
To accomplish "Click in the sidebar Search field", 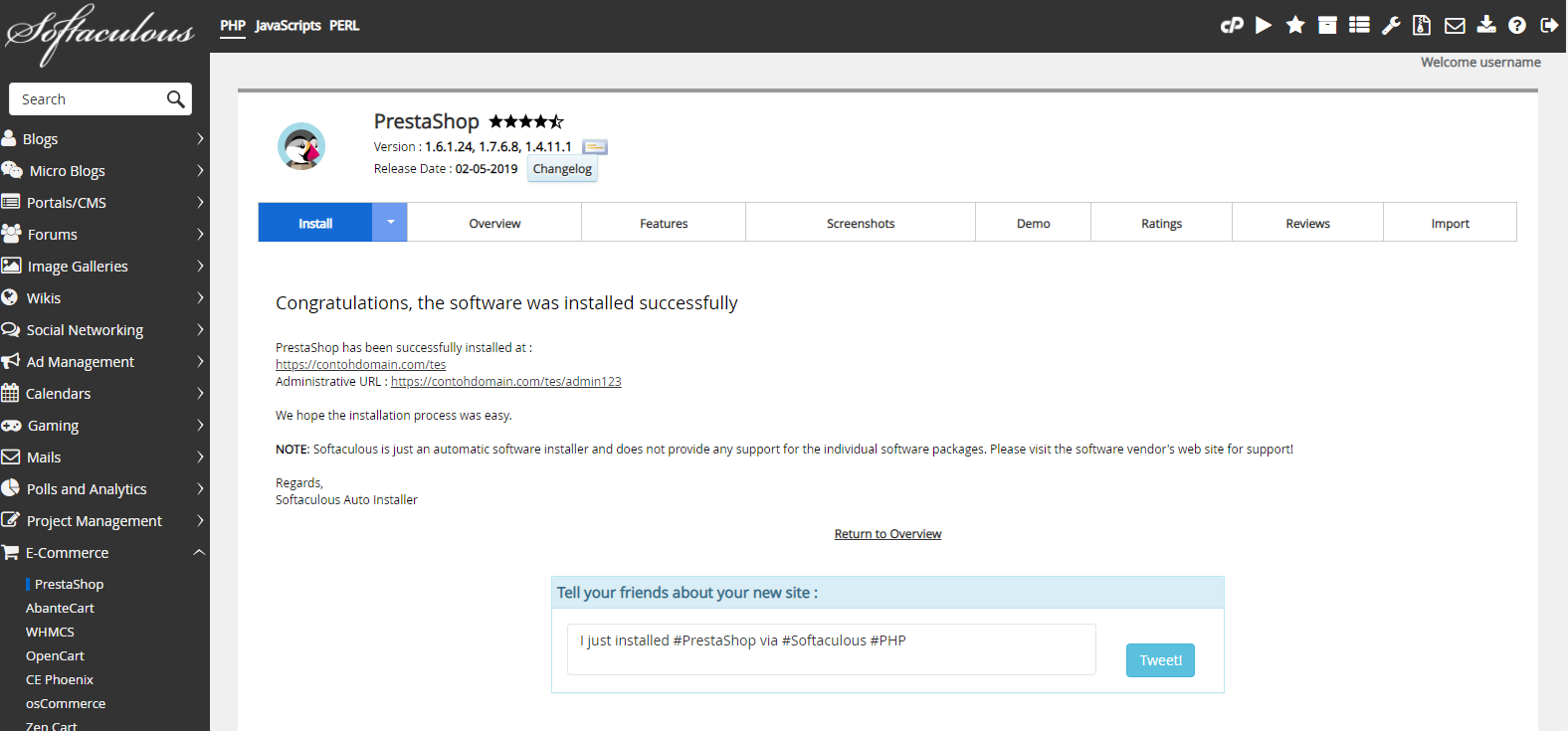I will pyautogui.click(x=88, y=99).
